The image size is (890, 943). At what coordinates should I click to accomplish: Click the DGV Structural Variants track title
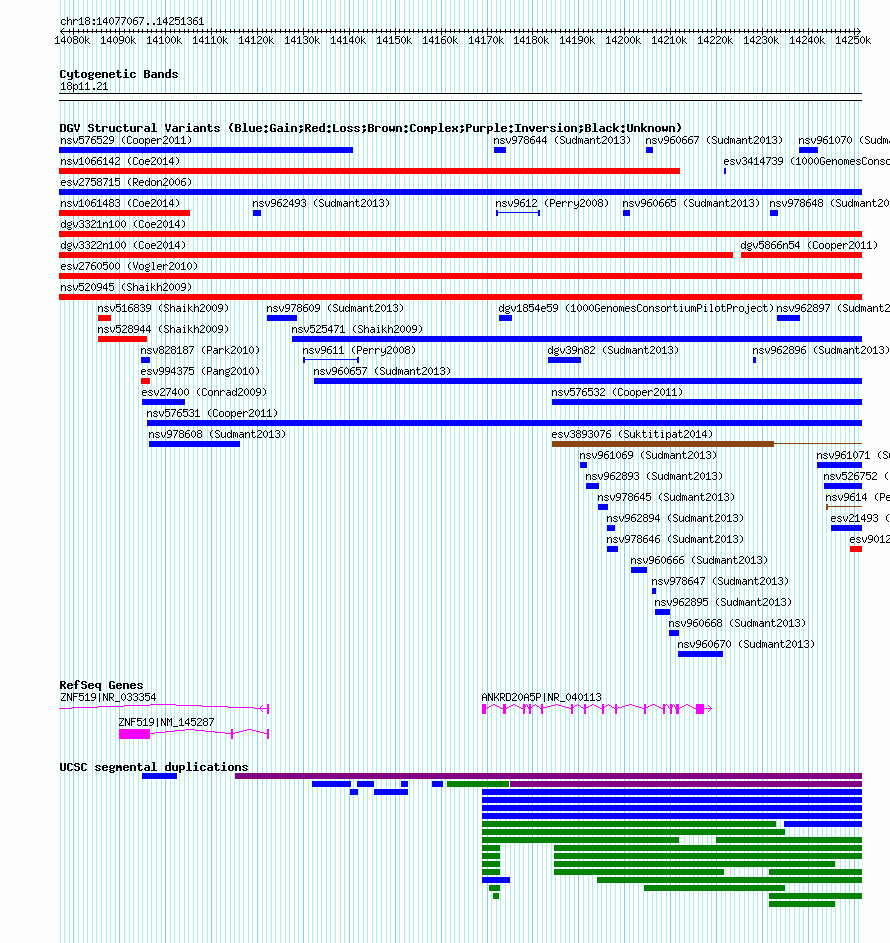(370, 128)
